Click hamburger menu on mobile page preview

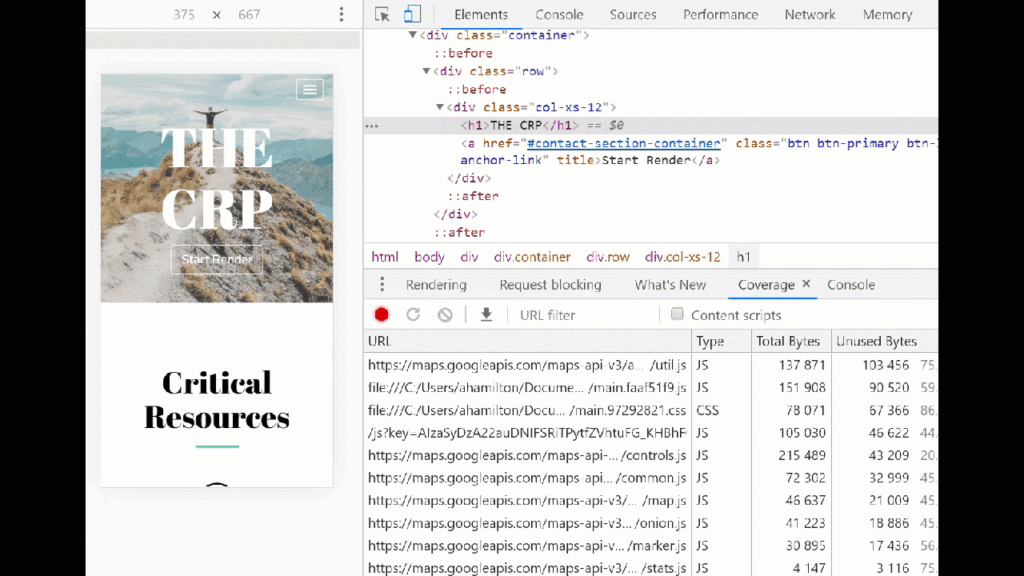310,89
